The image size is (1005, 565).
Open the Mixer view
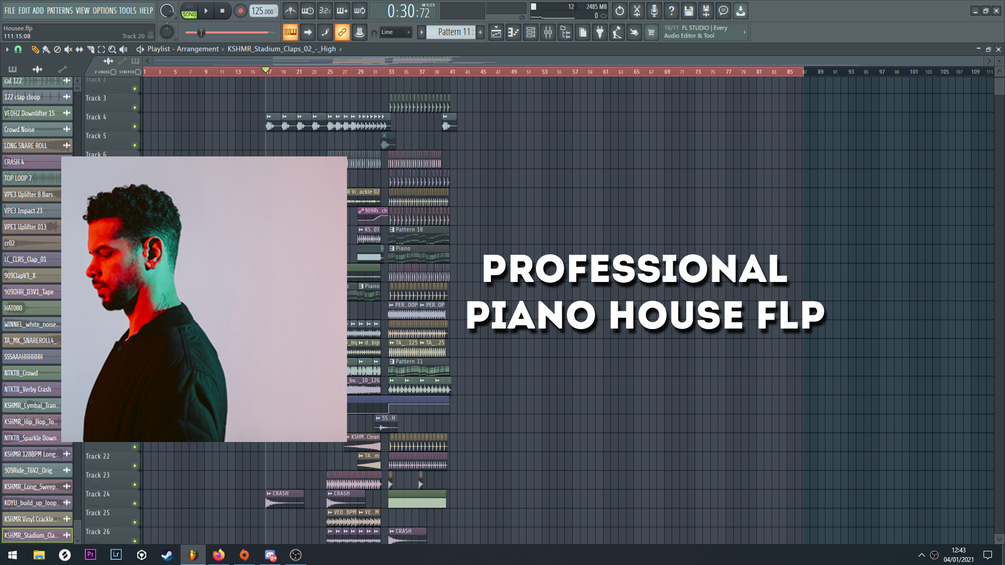548,32
